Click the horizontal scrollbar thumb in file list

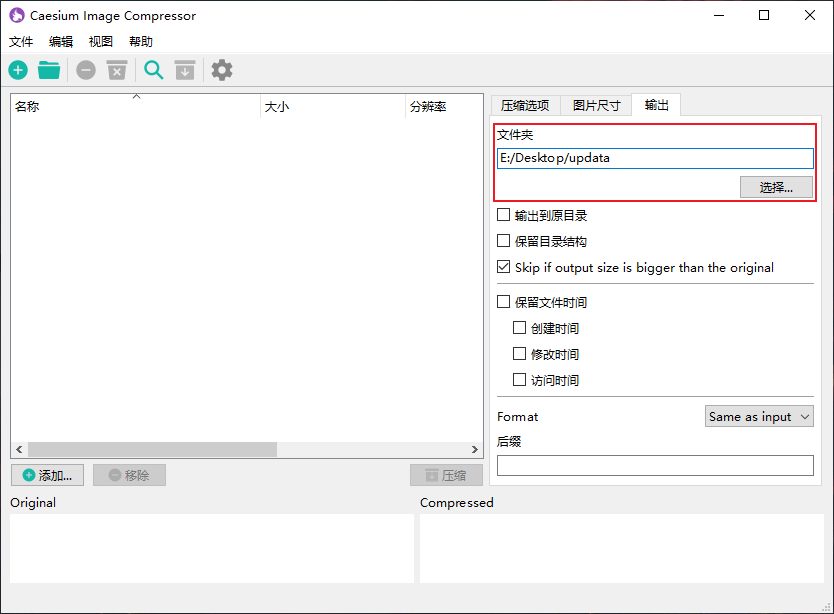(153, 450)
